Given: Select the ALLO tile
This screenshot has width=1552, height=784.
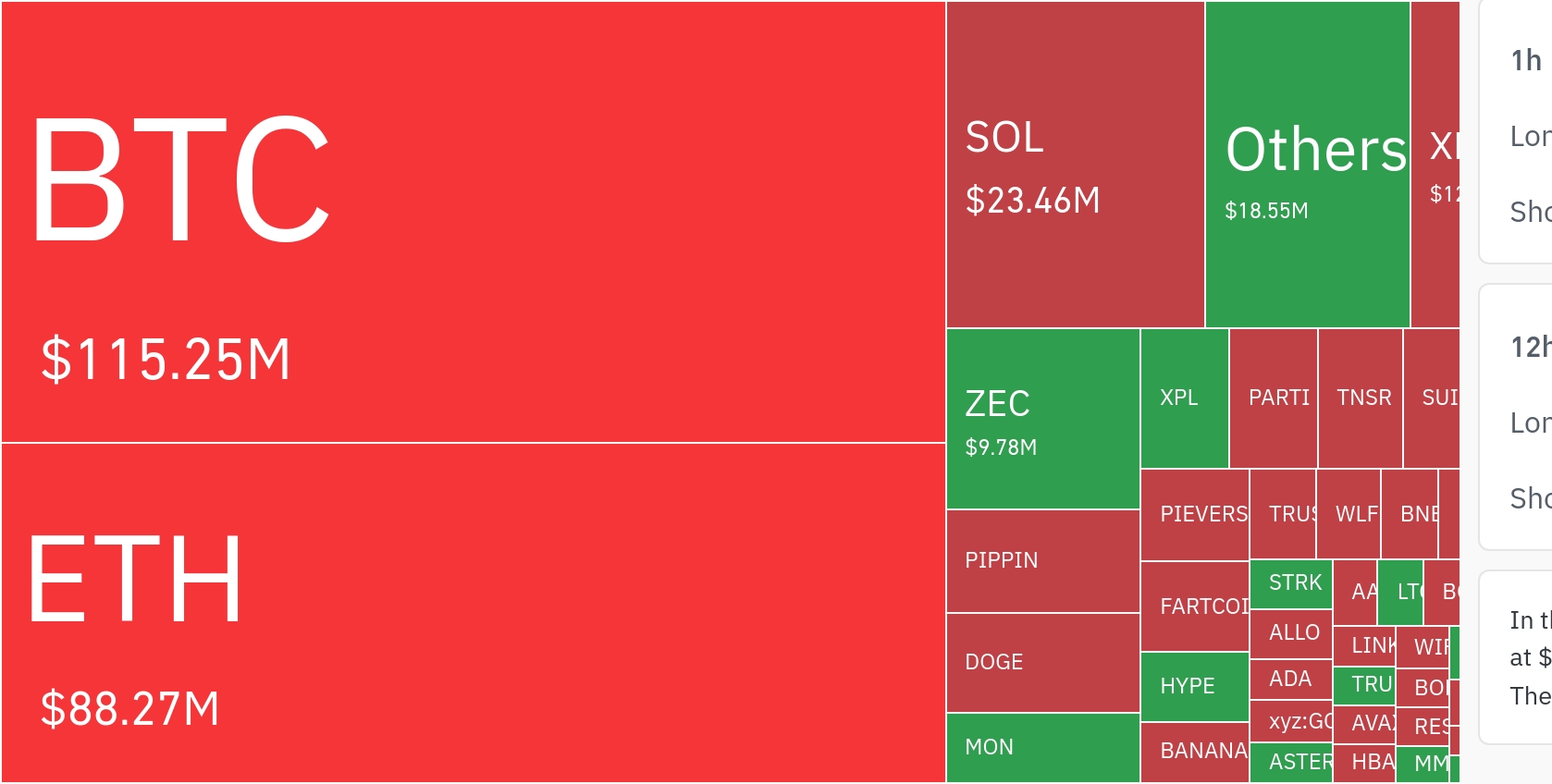Looking at the screenshot, I should pyautogui.click(x=1290, y=633).
